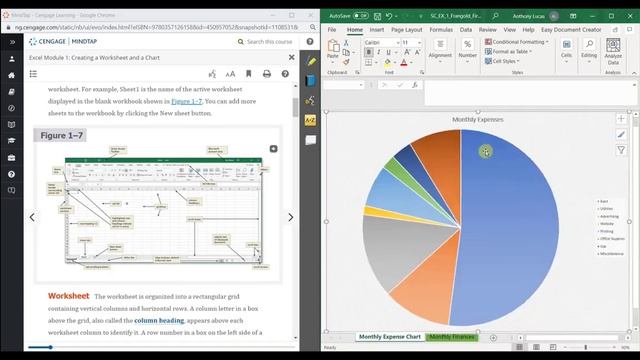This screenshot has width=640, height=360.
Task: Click the highlighter tool in MindTap dock
Action: 311,61
